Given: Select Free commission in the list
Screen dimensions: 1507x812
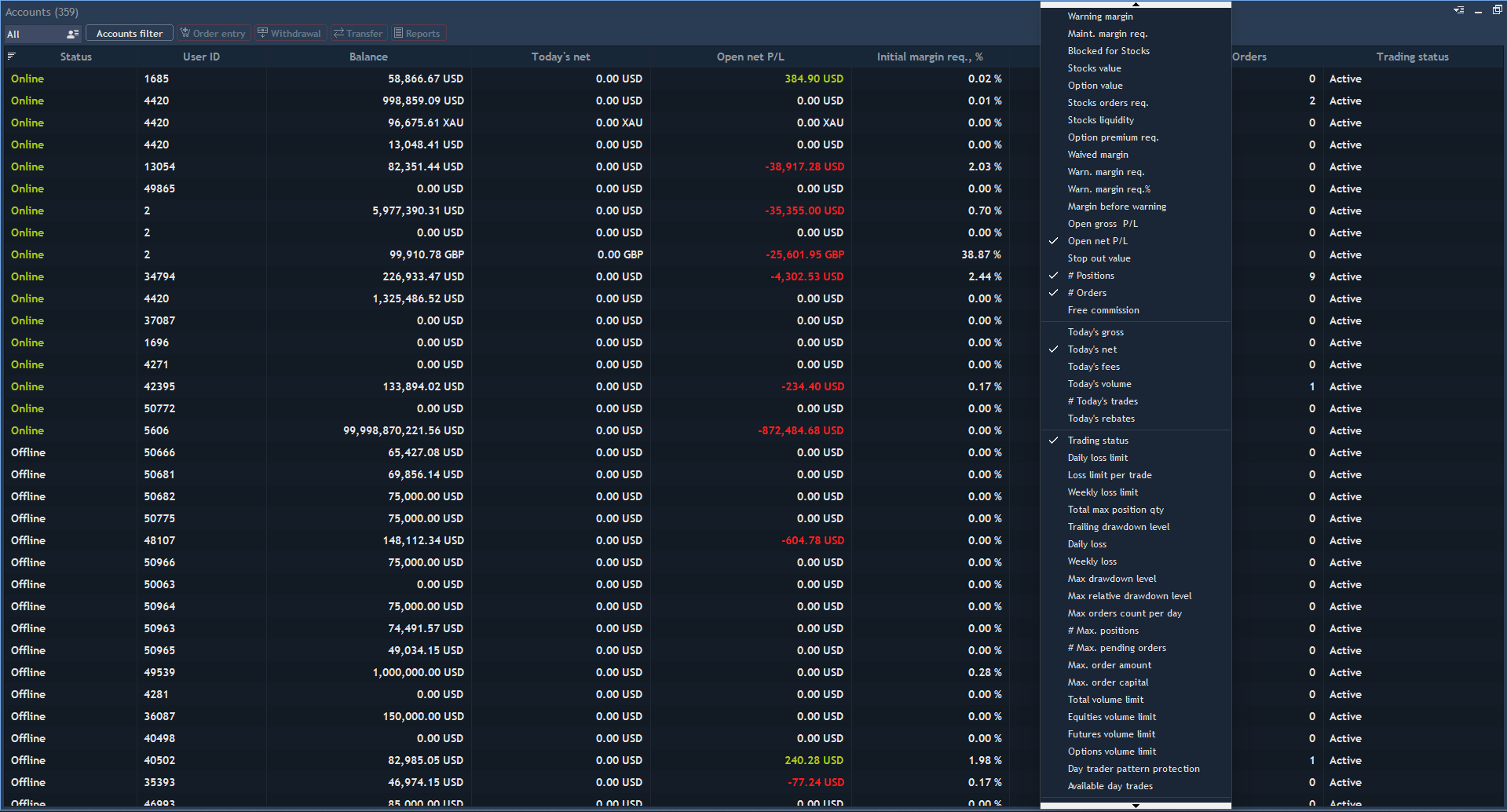Looking at the screenshot, I should pyautogui.click(x=1103, y=309).
